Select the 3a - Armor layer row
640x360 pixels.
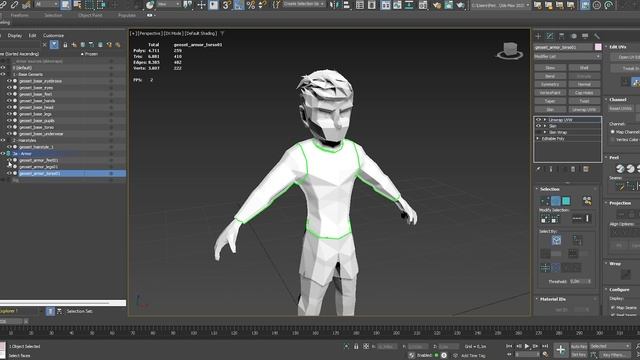click(x=63, y=153)
